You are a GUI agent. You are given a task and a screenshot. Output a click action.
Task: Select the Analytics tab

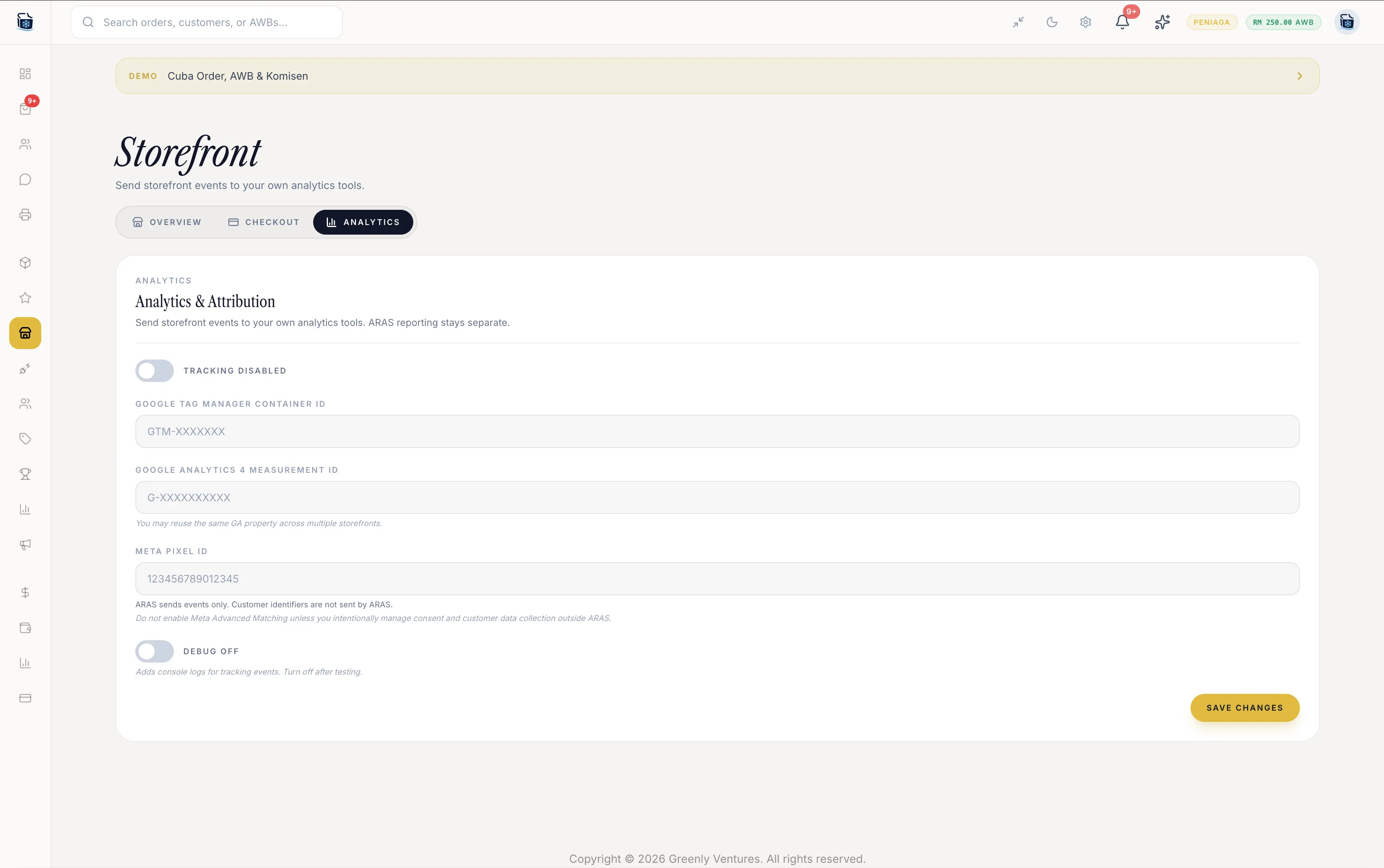(363, 222)
